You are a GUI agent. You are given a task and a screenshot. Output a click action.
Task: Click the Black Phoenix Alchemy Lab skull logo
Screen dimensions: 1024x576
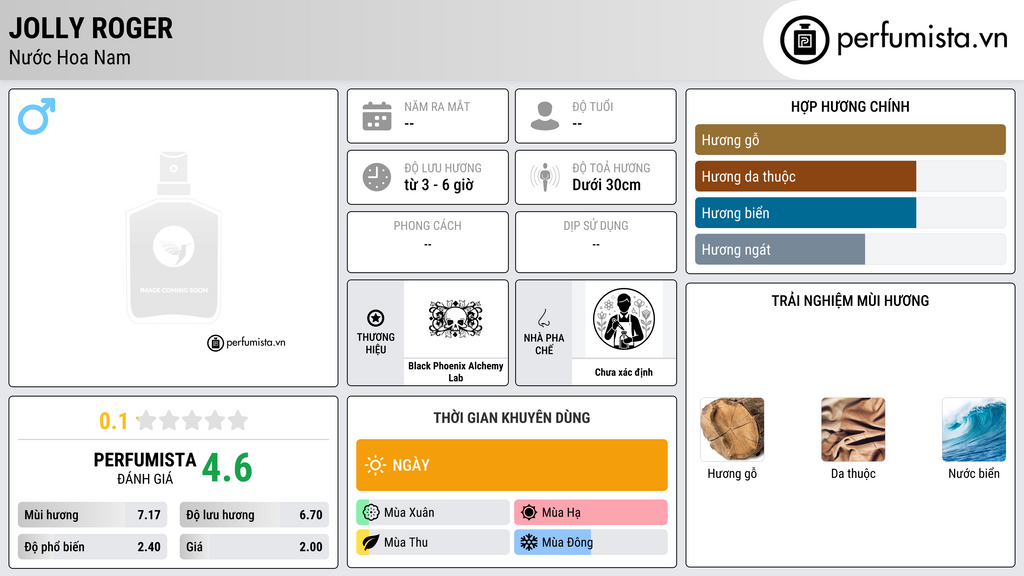[455, 319]
